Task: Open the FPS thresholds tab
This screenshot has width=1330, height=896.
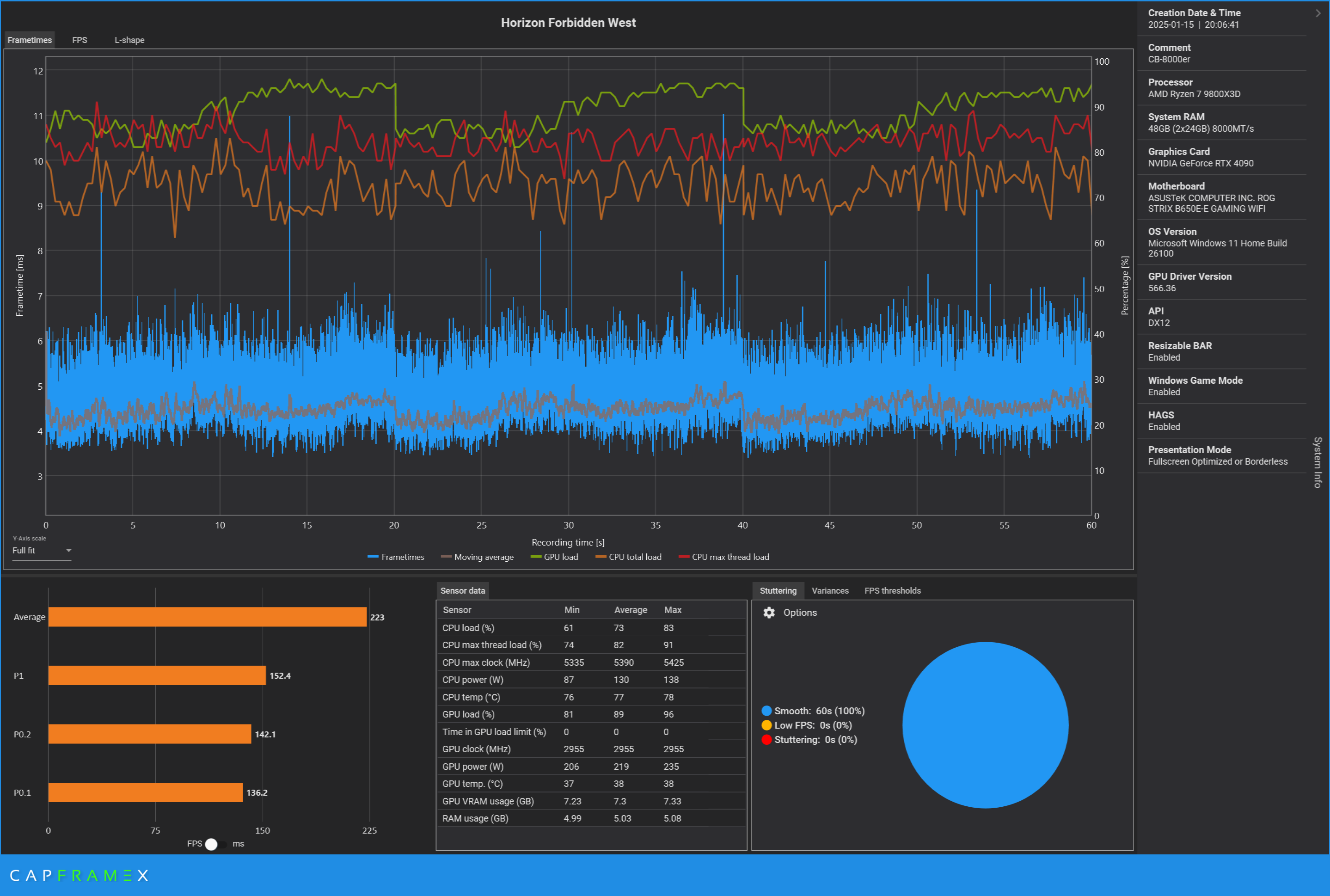Action: [892, 591]
